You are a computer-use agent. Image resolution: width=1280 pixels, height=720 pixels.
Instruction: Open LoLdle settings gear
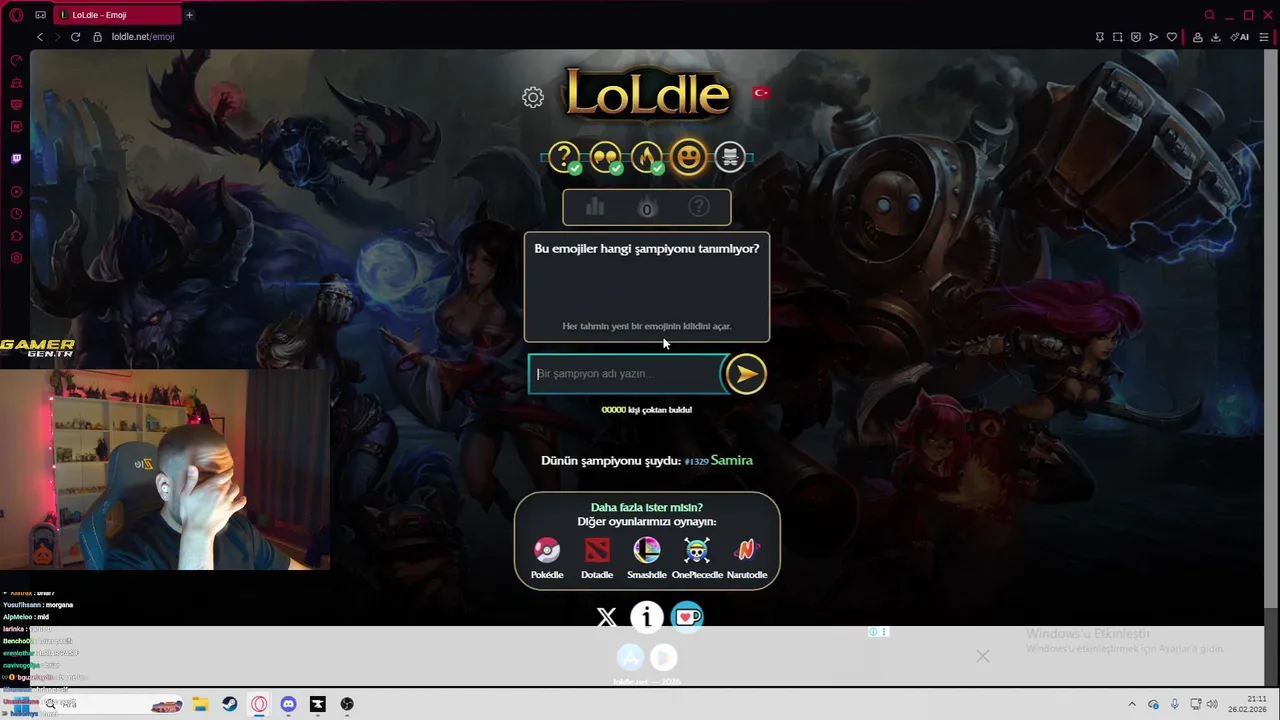(x=533, y=97)
